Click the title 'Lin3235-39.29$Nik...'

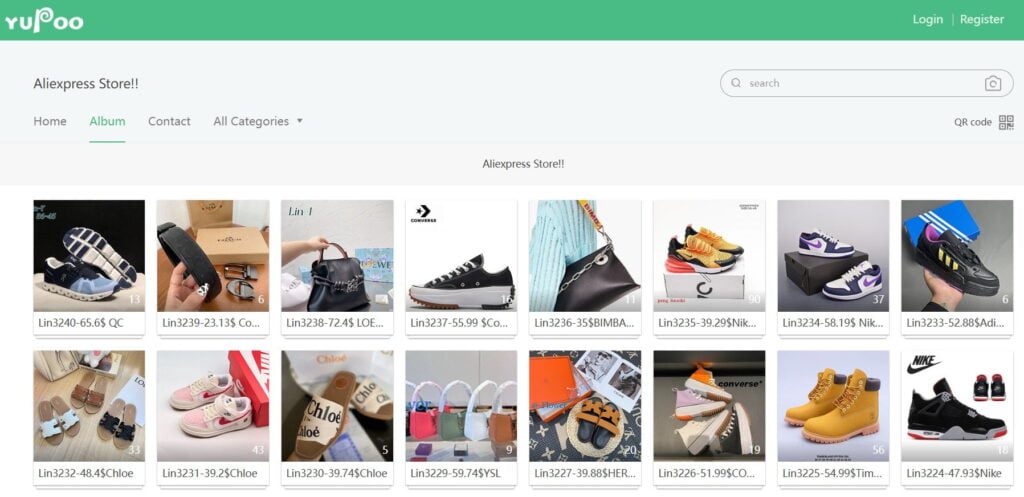[707, 323]
